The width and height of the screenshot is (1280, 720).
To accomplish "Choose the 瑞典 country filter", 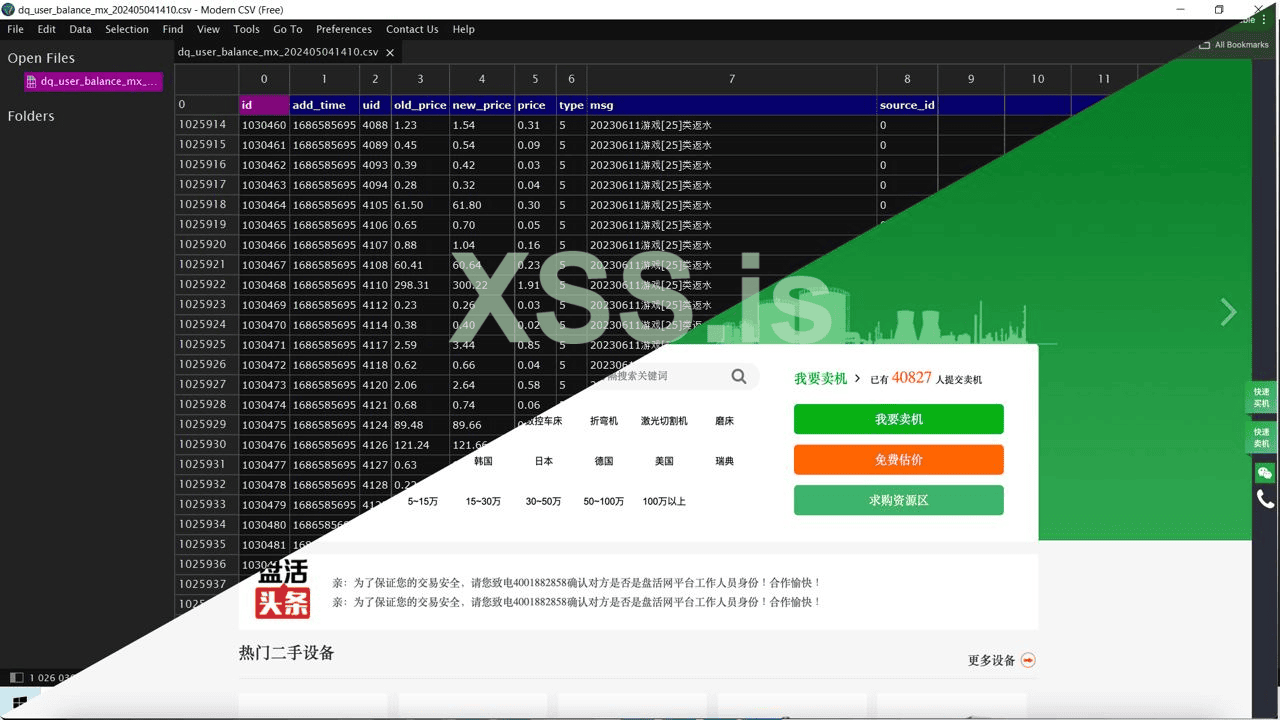I will (724, 461).
